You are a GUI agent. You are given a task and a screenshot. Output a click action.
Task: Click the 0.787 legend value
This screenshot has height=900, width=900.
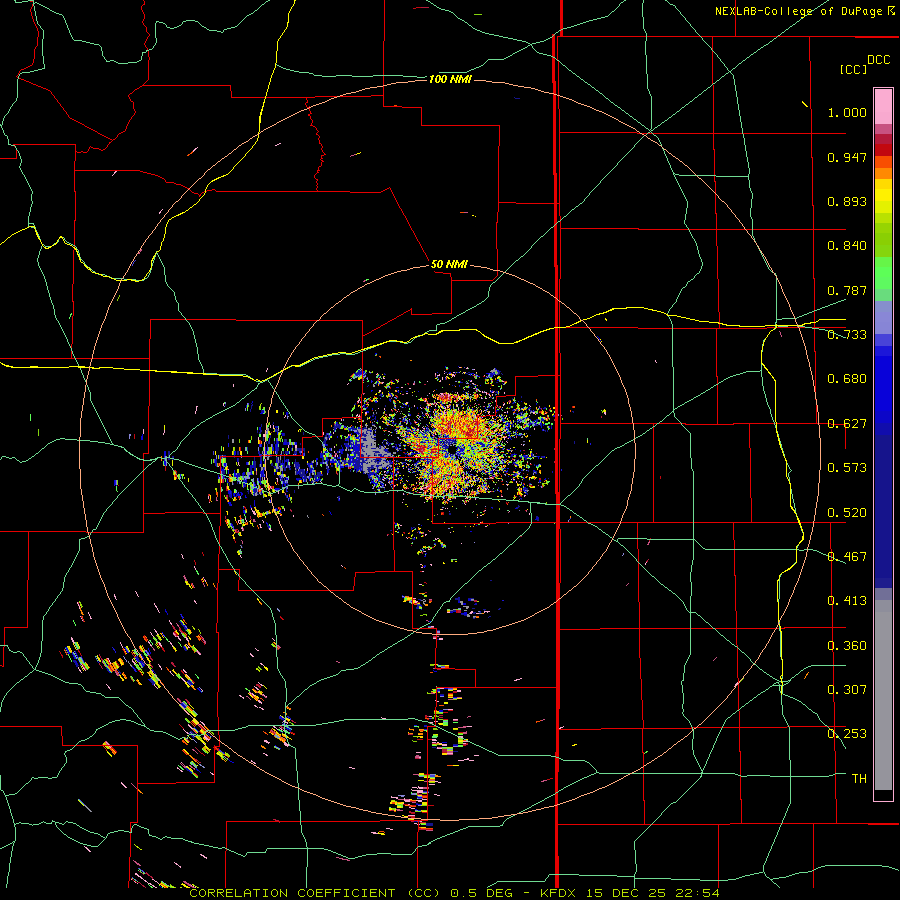[847, 290]
